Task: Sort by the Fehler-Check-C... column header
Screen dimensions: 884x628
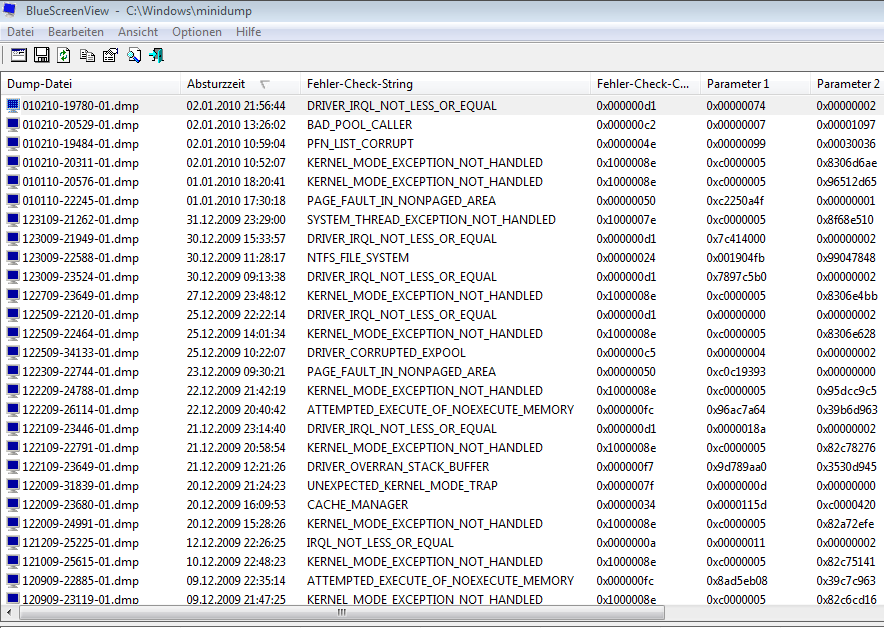Action: tap(645, 84)
